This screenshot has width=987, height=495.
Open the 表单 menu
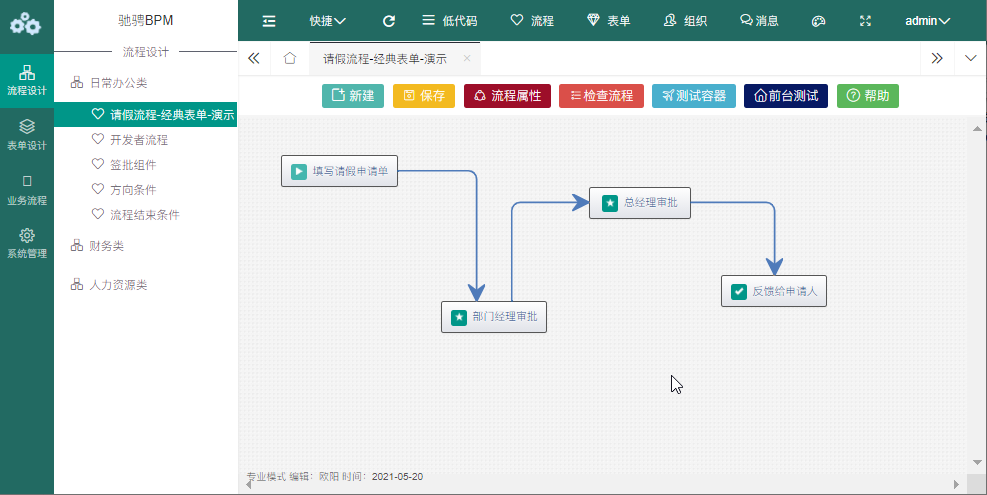[x=608, y=21]
